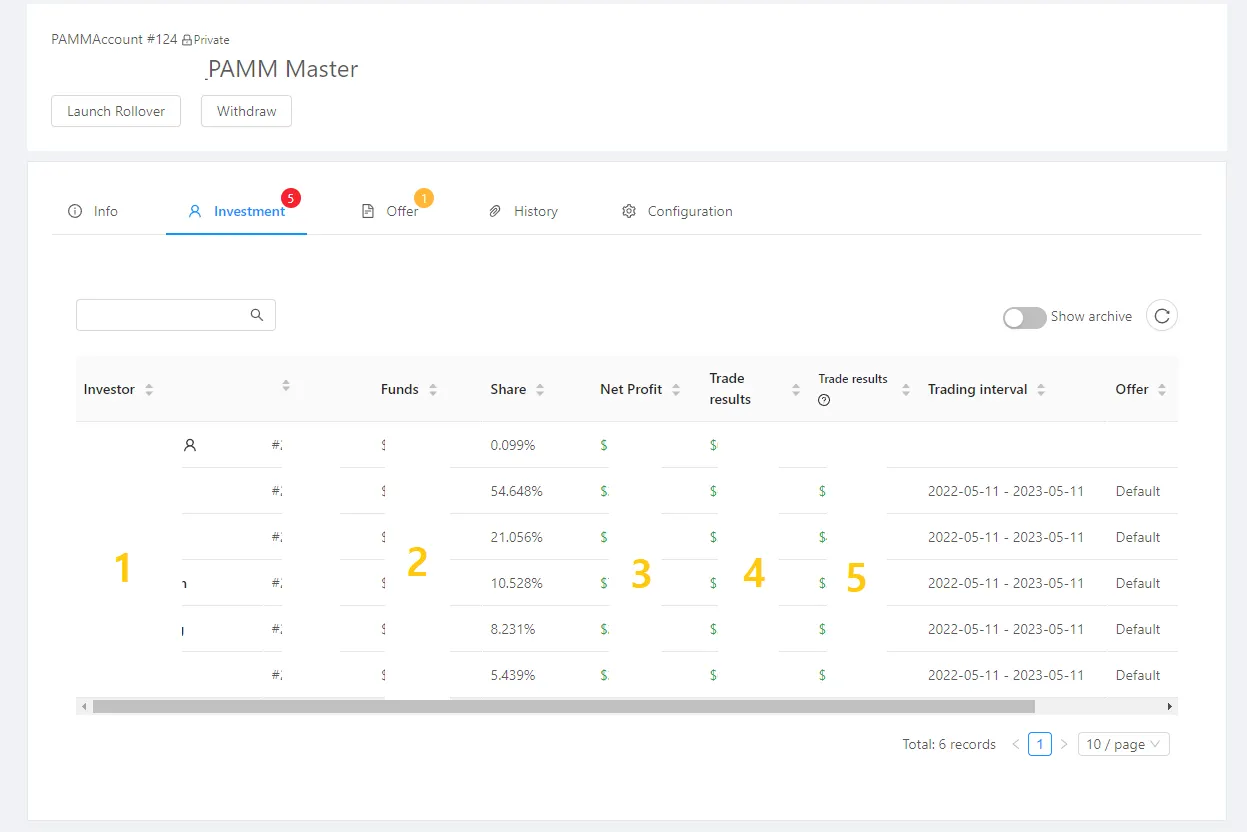Open the Configuration tab
1247x832 pixels.
[x=677, y=211]
